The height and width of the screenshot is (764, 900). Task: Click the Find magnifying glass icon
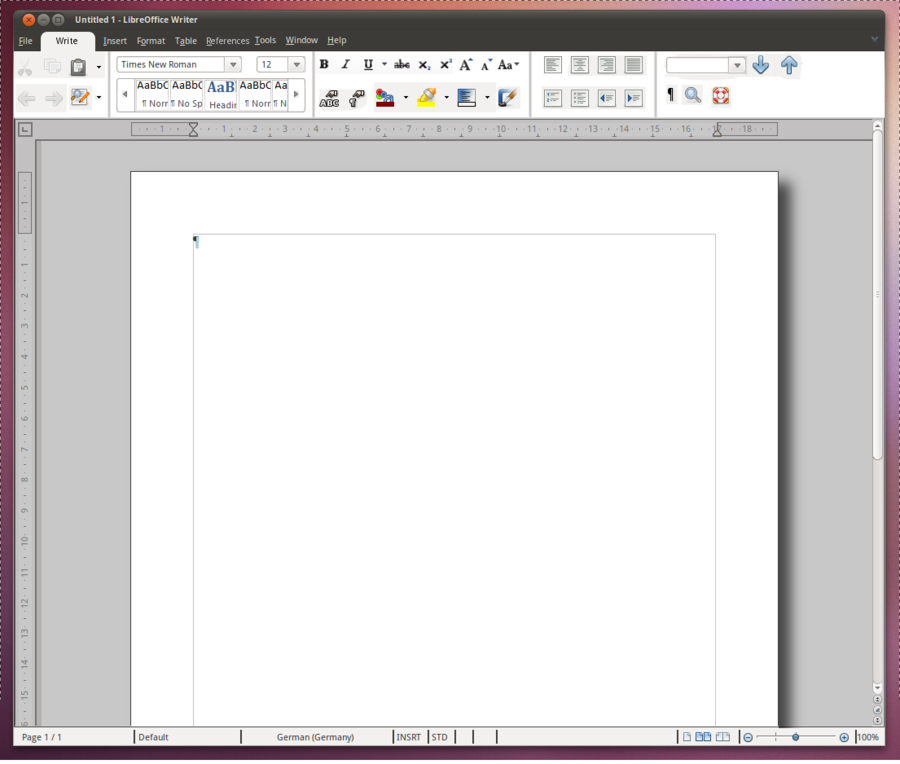[693, 95]
